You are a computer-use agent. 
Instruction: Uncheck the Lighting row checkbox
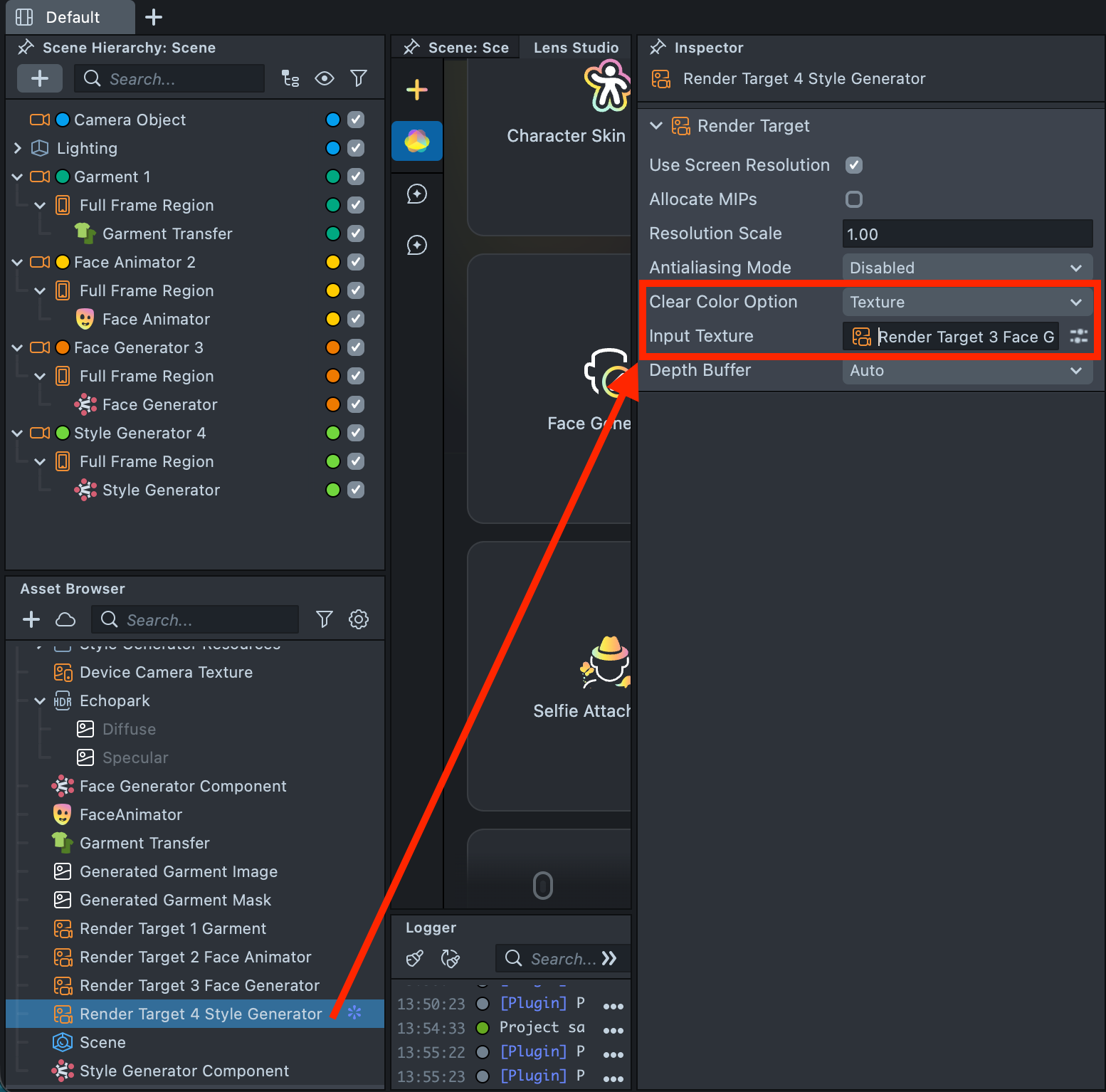(x=356, y=148)
